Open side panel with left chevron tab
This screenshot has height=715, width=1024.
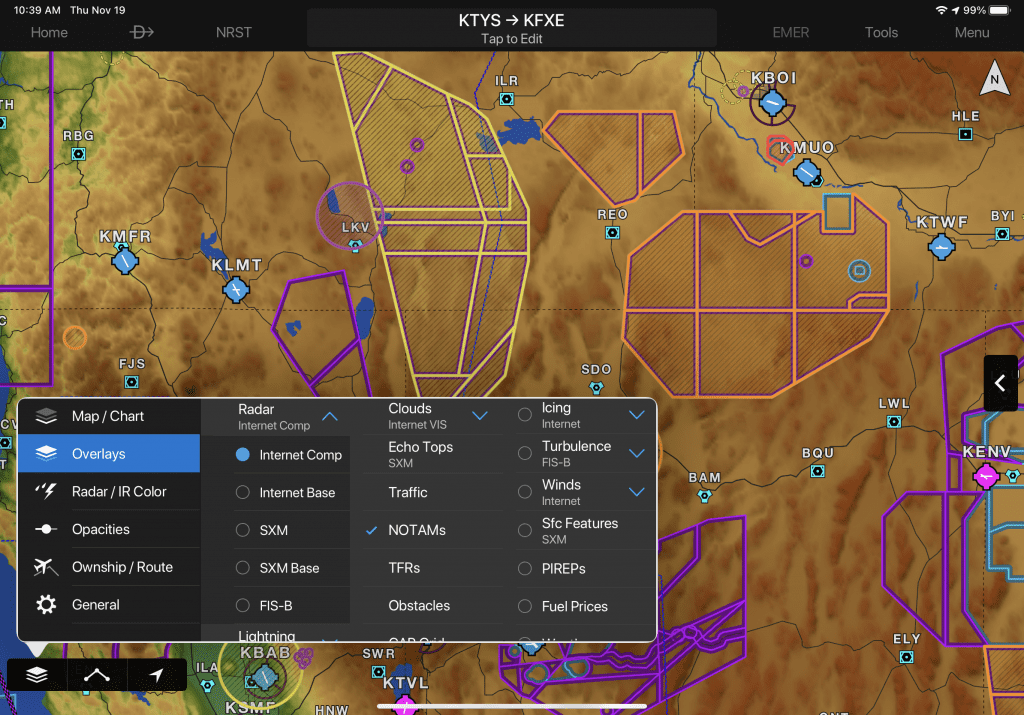click(1000, 383)
